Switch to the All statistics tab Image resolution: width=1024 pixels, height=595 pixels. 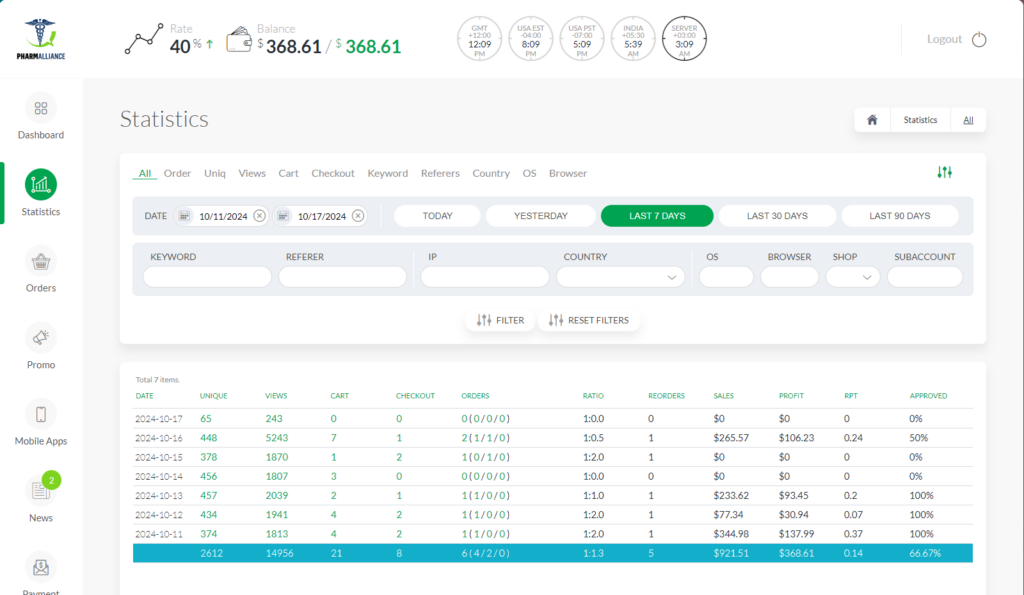[145, 173]
